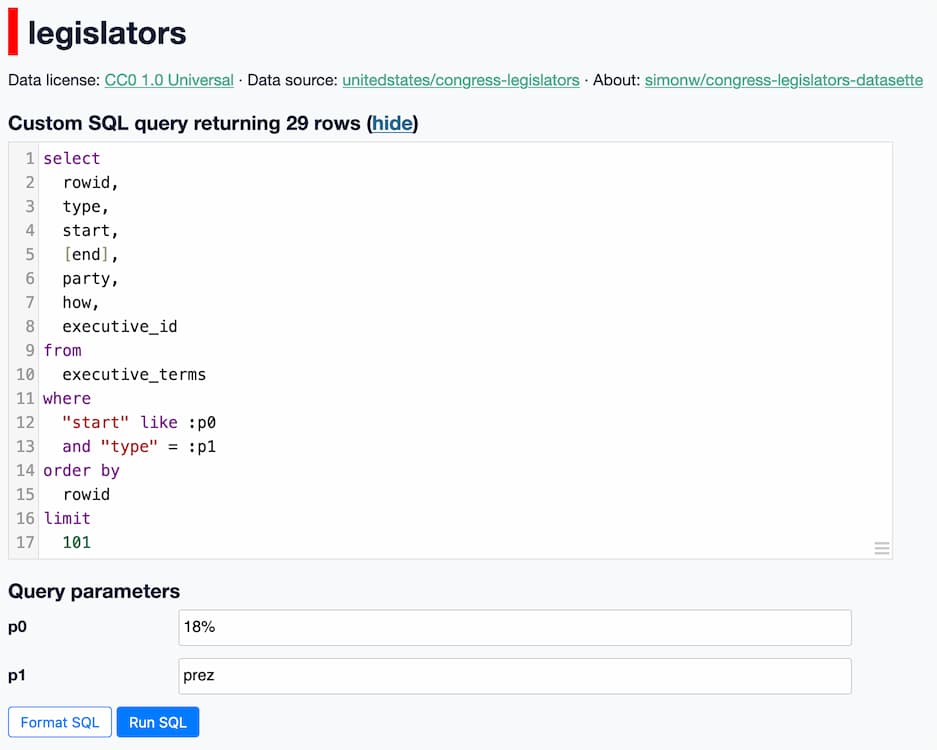Screen dimensions: 937x750
Task: Open the CC0 1.0 Universal license link
Action: click(x=169, y=80)
